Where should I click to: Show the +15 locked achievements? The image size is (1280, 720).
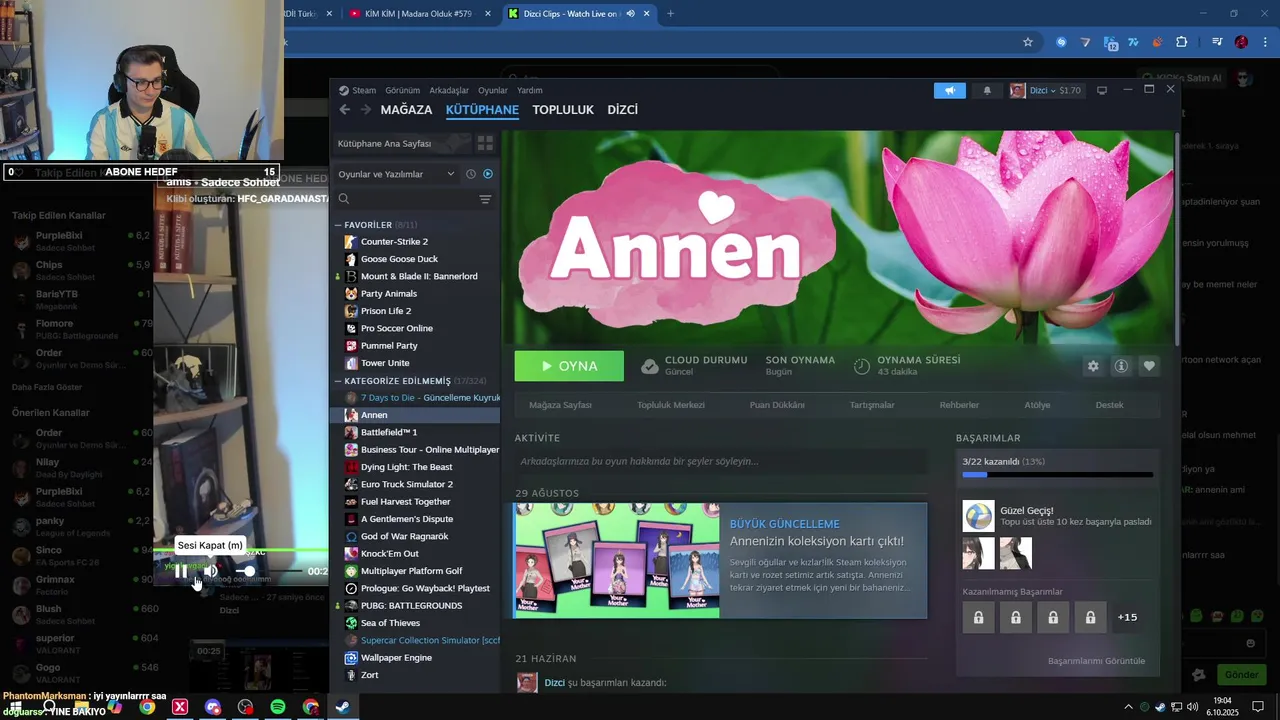pyautogui.click(x=1127, y=617)
